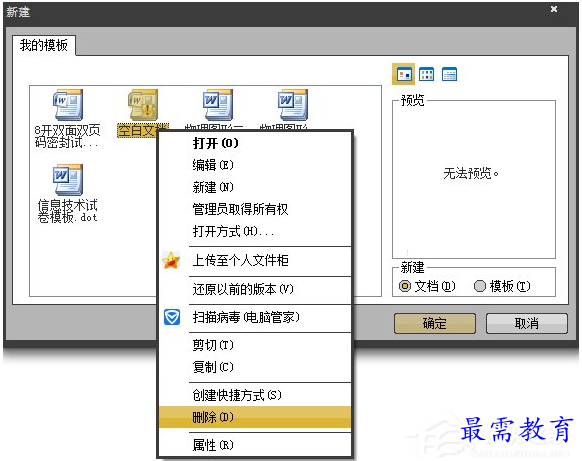Close the 新建 dialog window
This screenshot has height=461, width=582.
pos(553,9)
